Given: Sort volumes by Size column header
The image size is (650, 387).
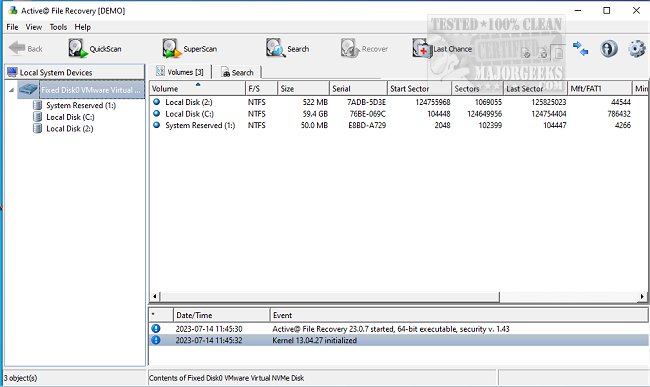Looking at the screenshot, I should (x=303, y=89).
